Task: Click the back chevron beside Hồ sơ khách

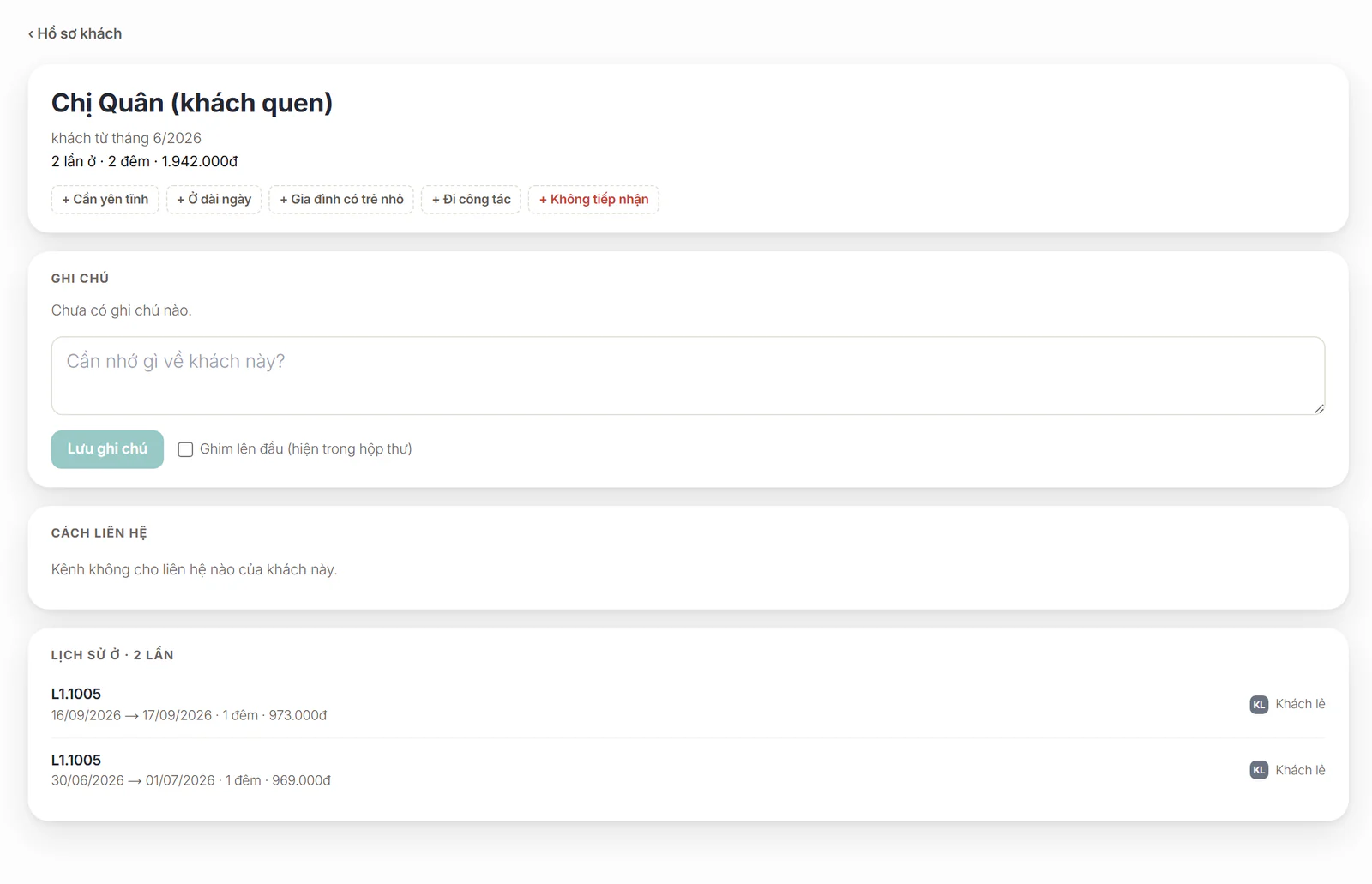Action: pyautogui.click(x=31, y=34)
